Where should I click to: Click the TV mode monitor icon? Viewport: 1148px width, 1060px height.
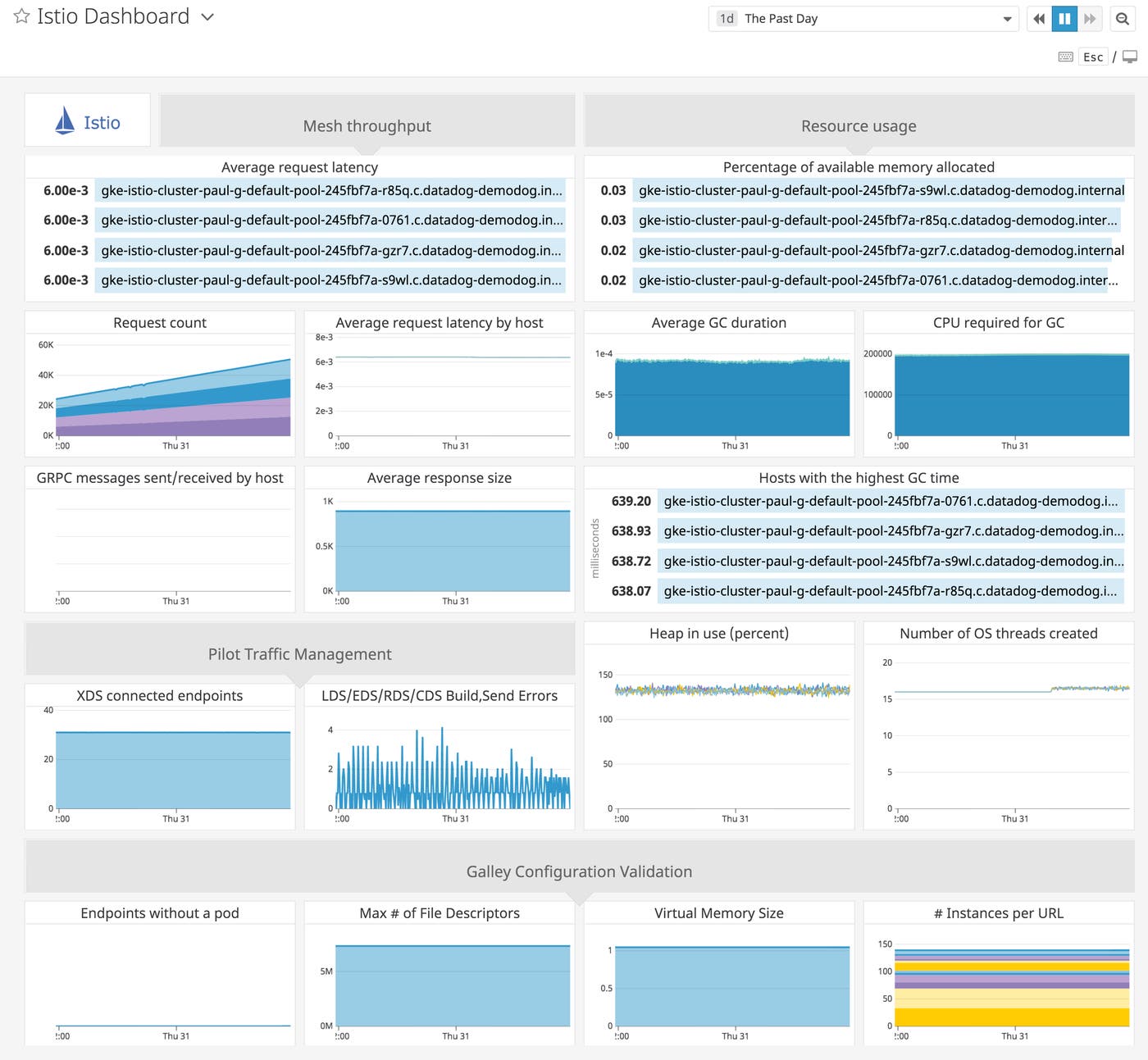coord(1130,57)
